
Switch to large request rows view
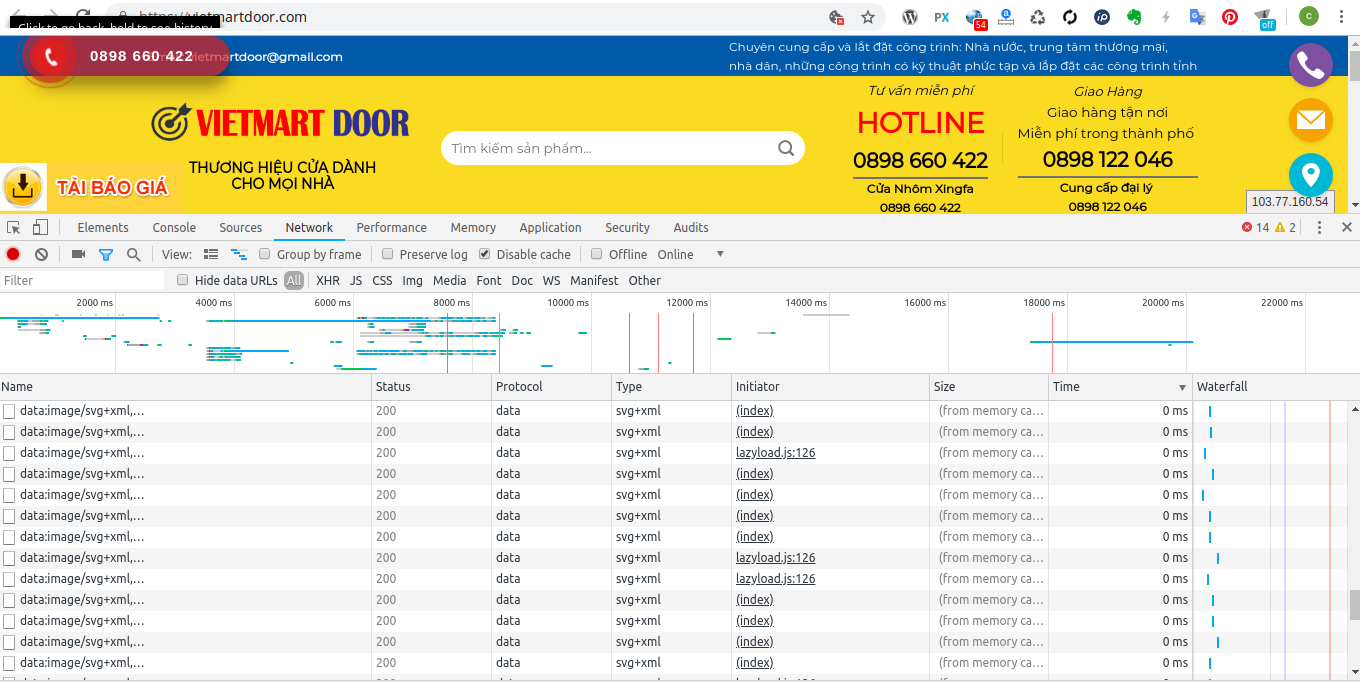click(x=211, y=255)
